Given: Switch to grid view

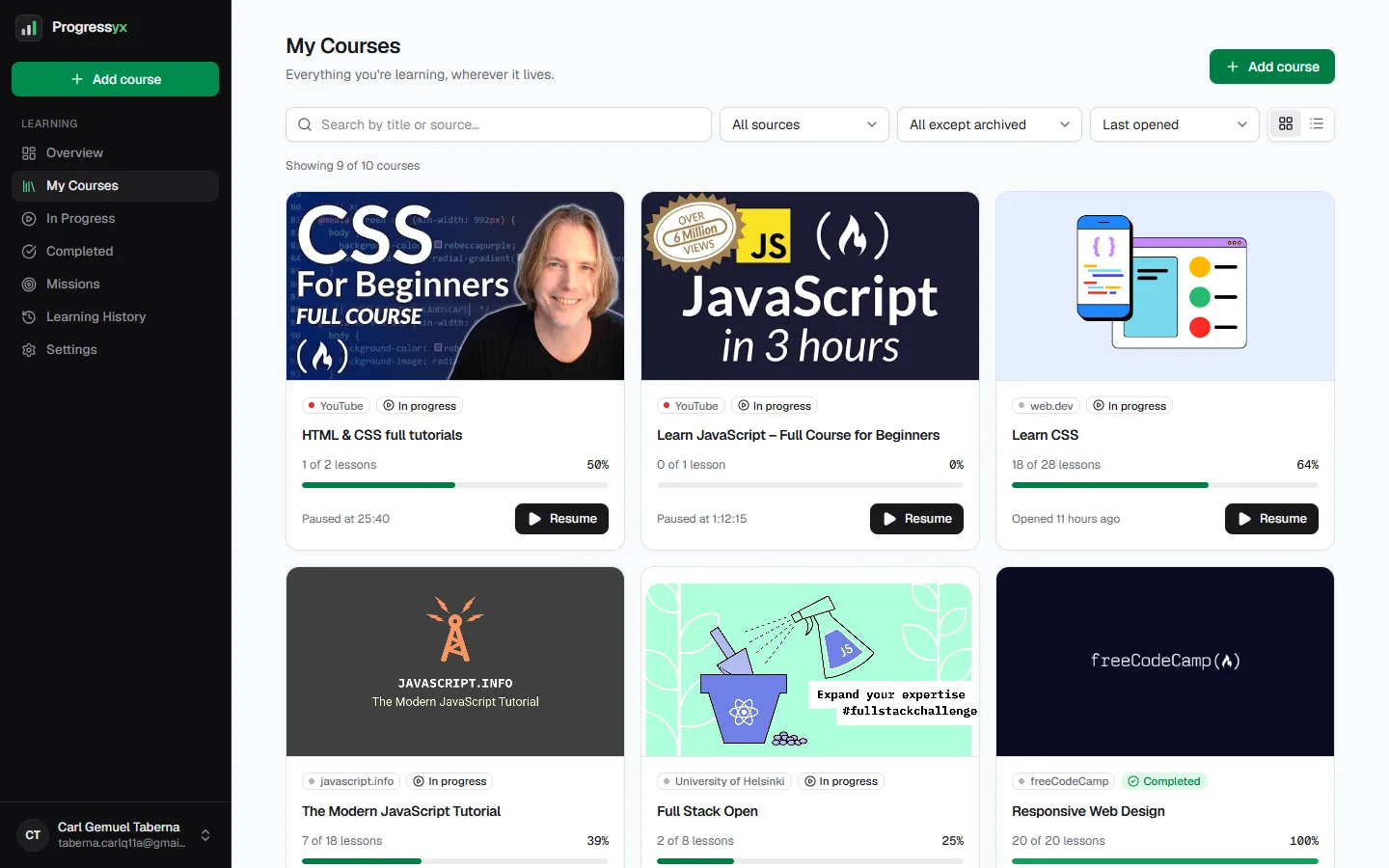Looking at the screenshot, I should 1286,124.
